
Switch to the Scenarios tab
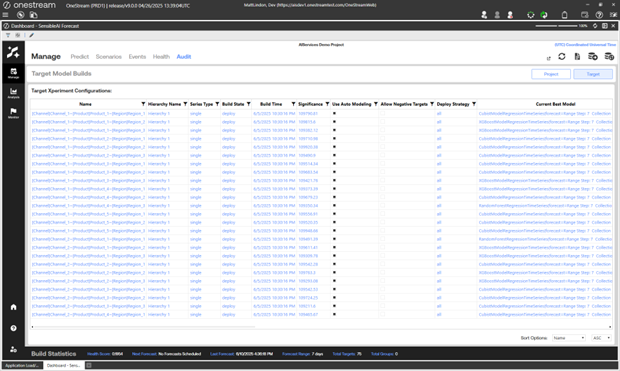109,57
